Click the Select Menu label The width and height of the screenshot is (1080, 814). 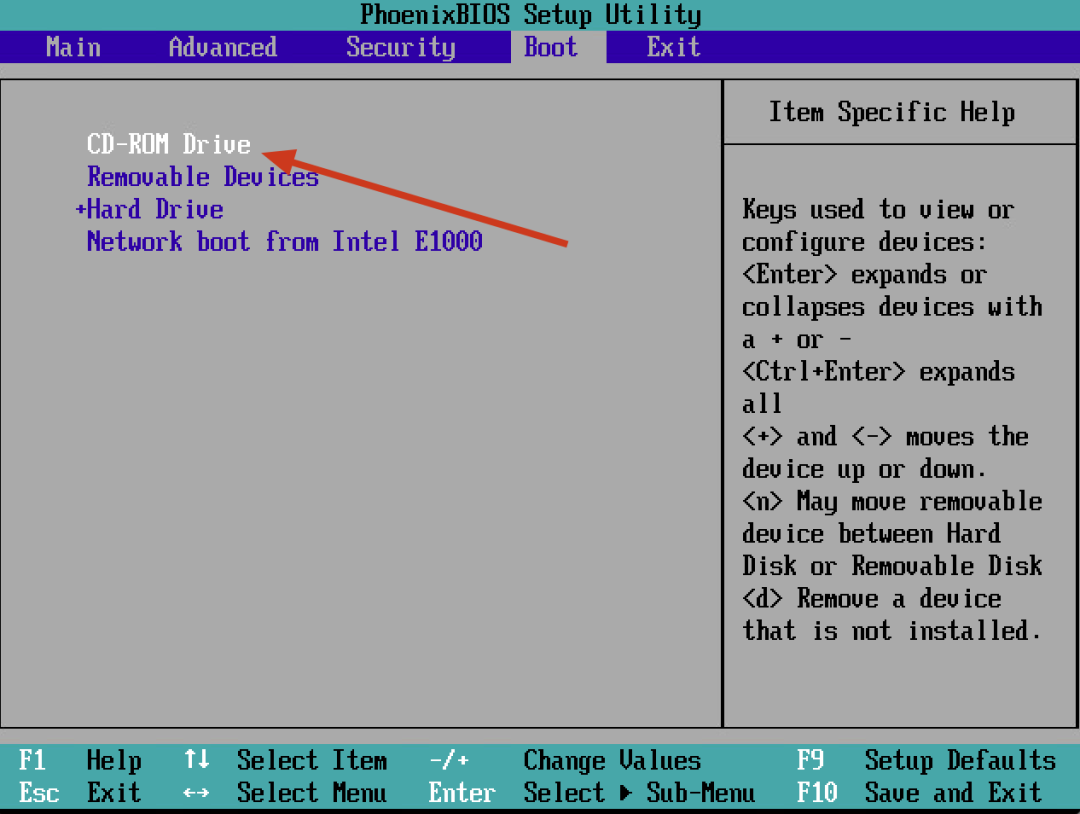(x=311, y=793)
